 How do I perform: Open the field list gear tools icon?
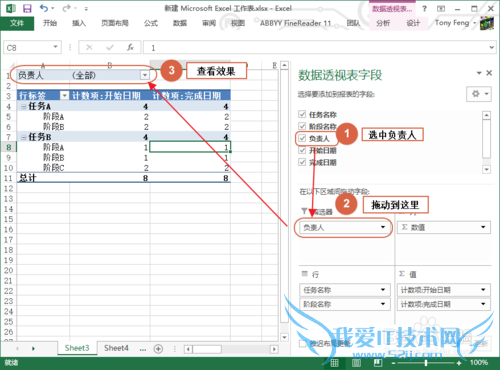(478, 94)
